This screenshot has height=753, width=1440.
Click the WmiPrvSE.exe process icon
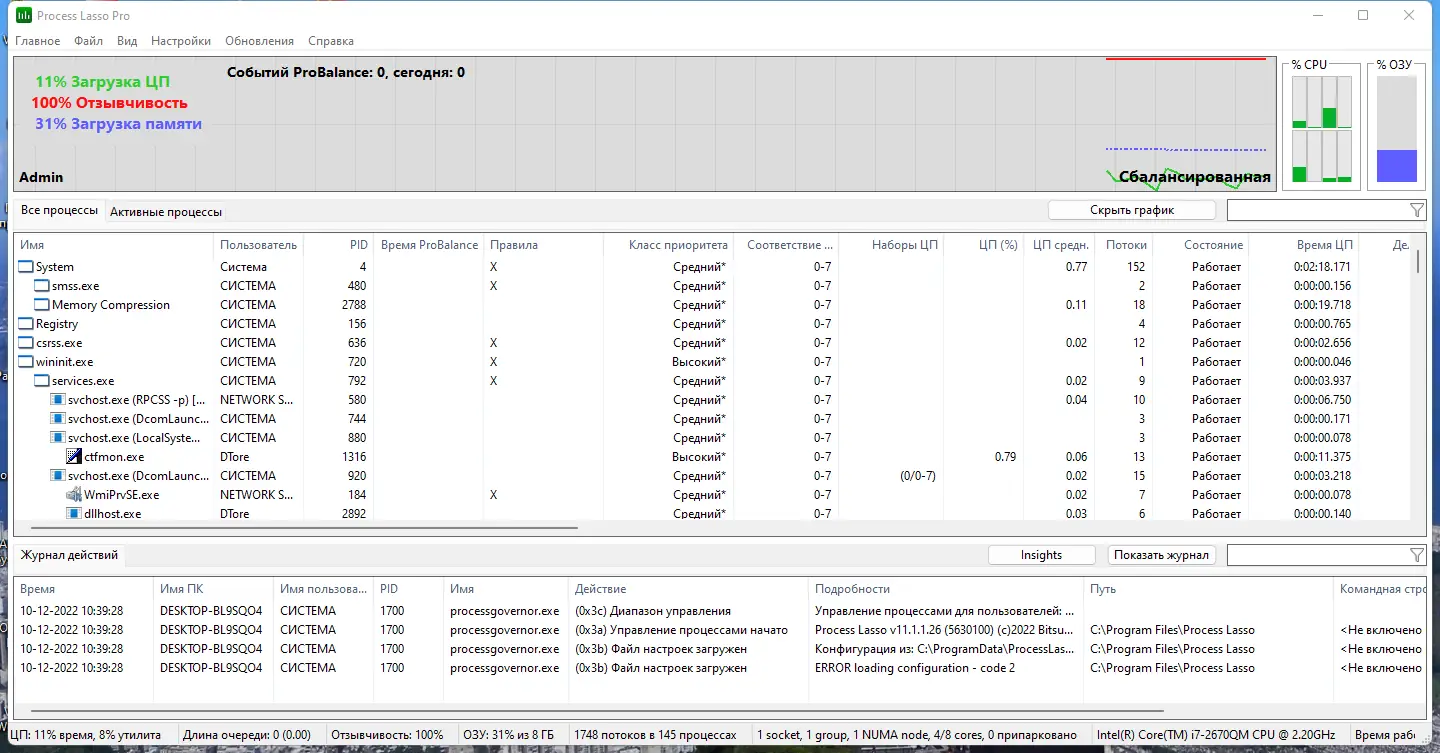[72, 494]
